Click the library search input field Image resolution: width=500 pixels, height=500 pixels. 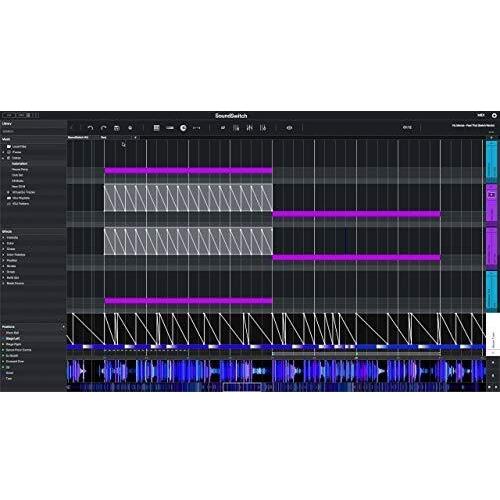pyautogui.click(x=33, y=131)
